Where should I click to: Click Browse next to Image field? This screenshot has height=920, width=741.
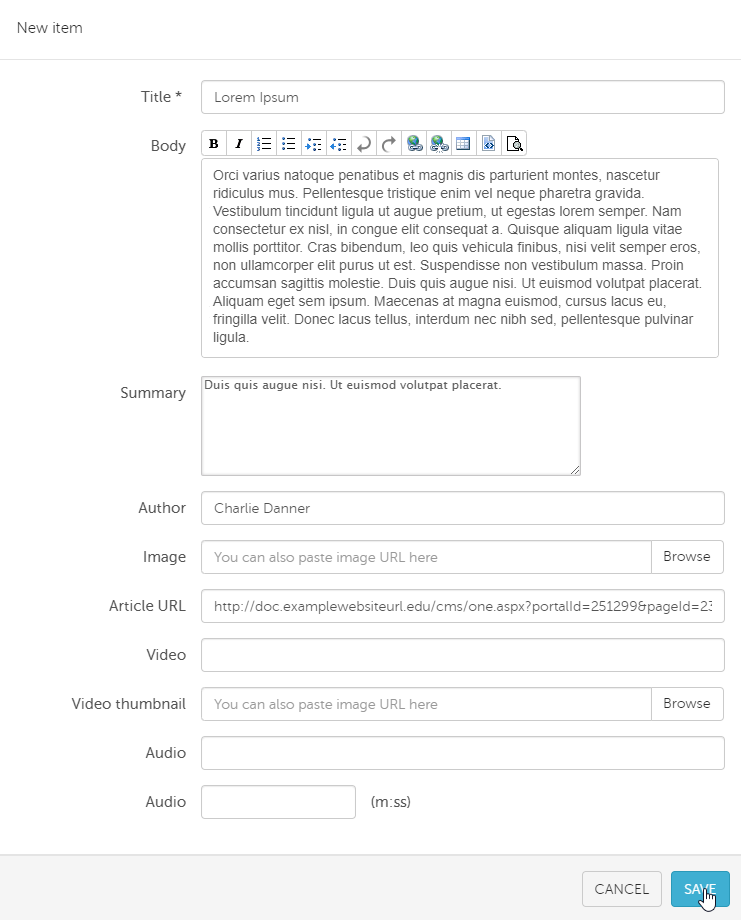click(x=687, y=557)
